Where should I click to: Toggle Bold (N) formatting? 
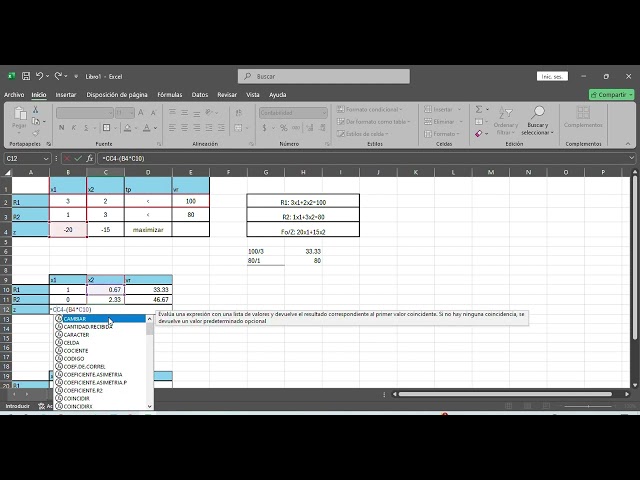62,128
